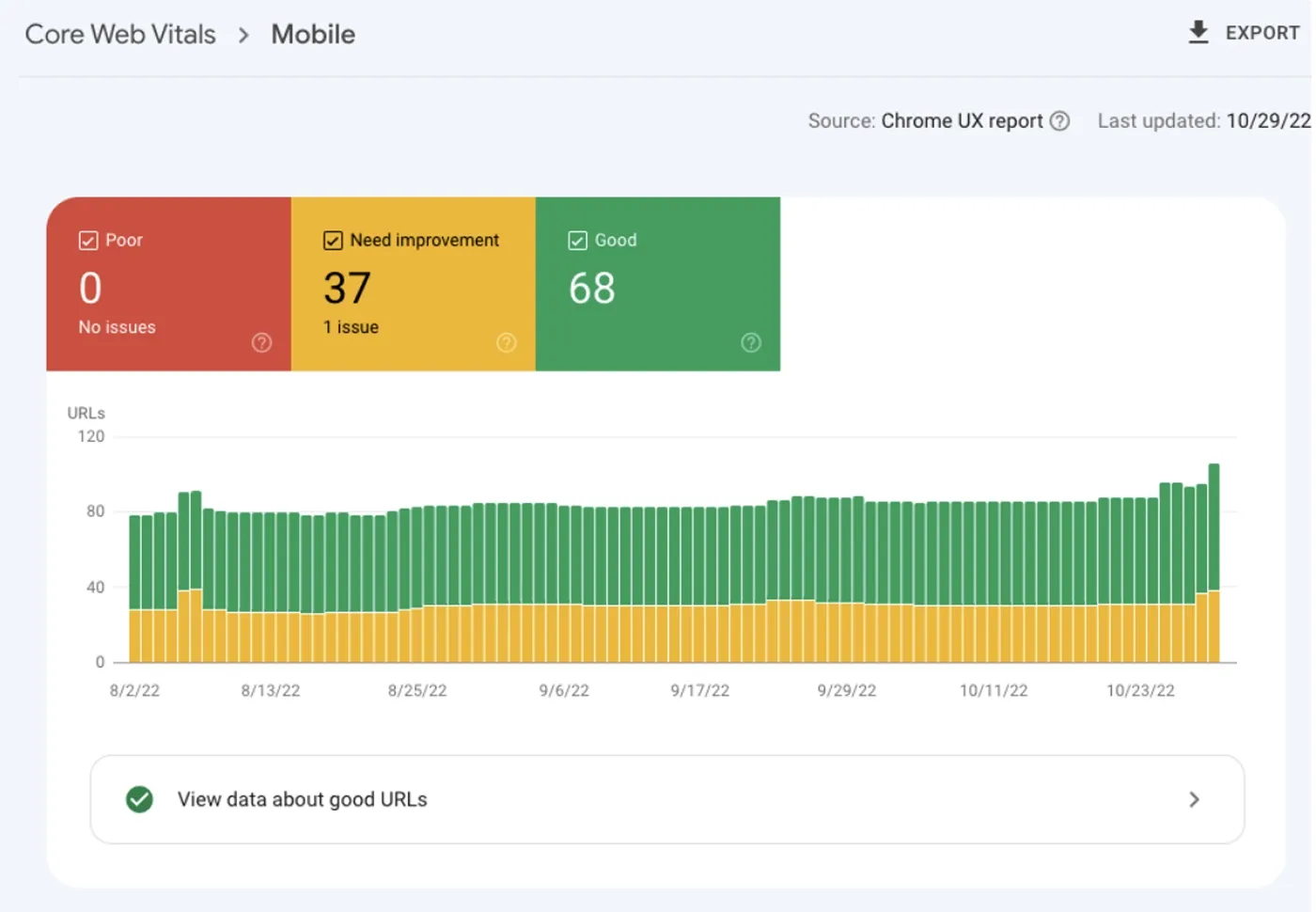The image size is (1316, 912).
Task: Open the Chrome UX report help tooltip
Action: [1061, 120]
